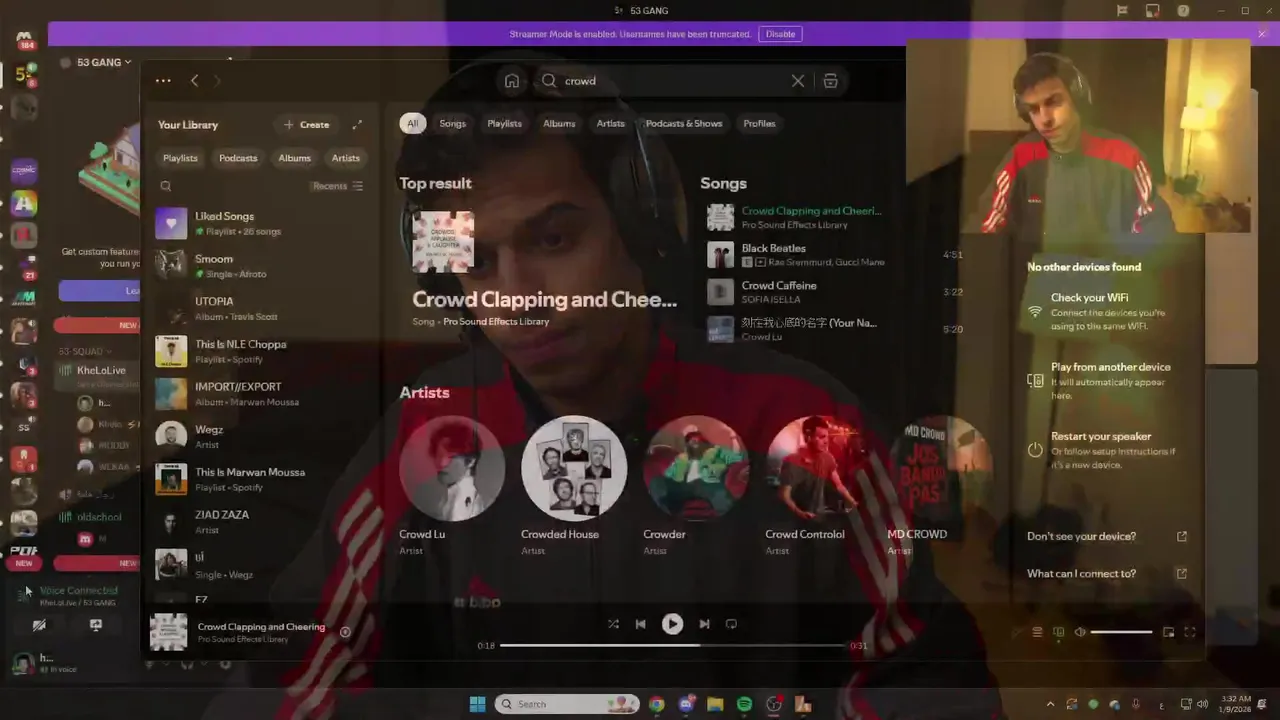This screenshot has width=1280, height=720.
Task: Navigate back with the left arrow
Action: [195, 81]
